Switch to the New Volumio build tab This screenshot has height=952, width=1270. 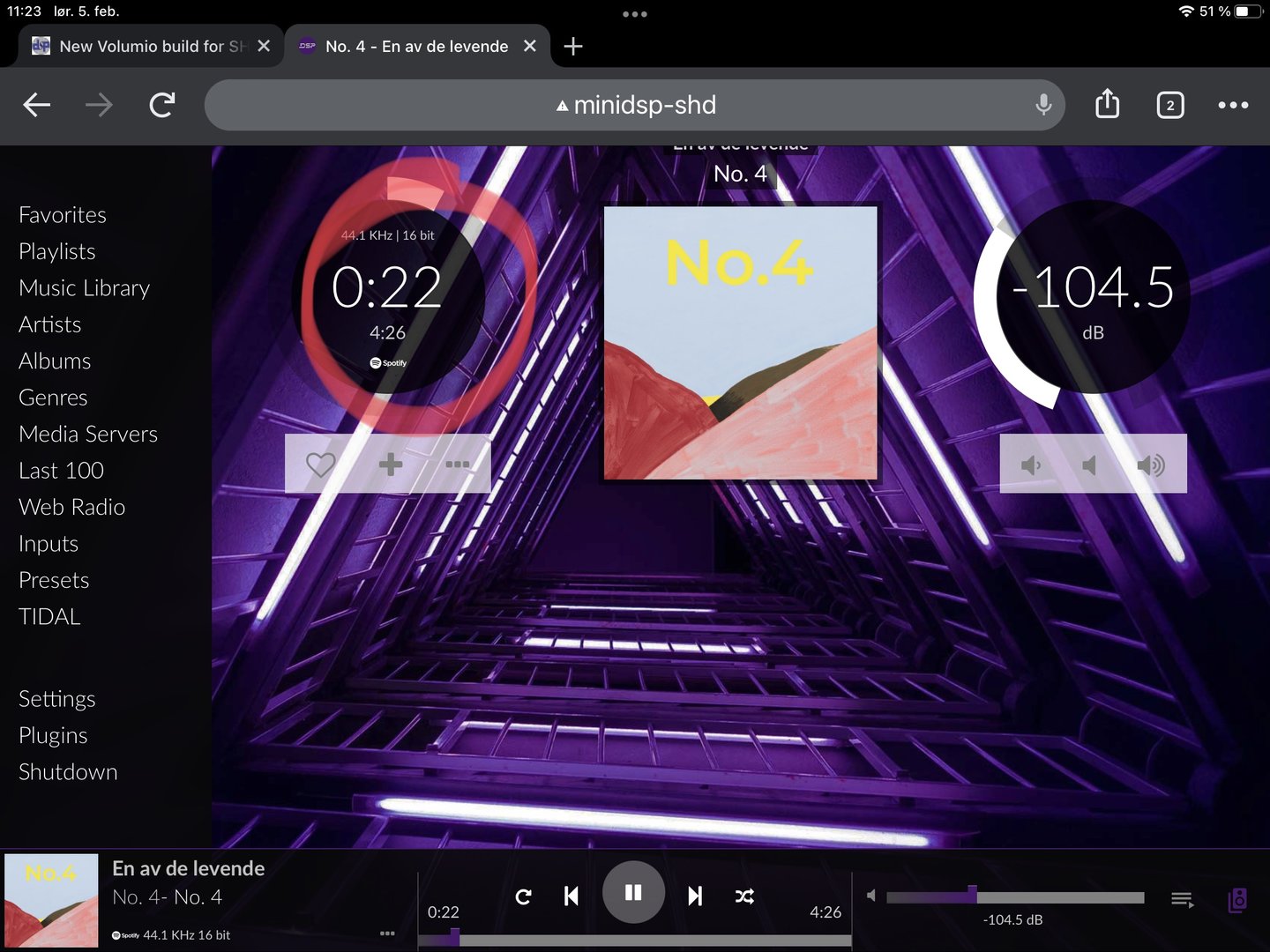(x=141, y=46)
